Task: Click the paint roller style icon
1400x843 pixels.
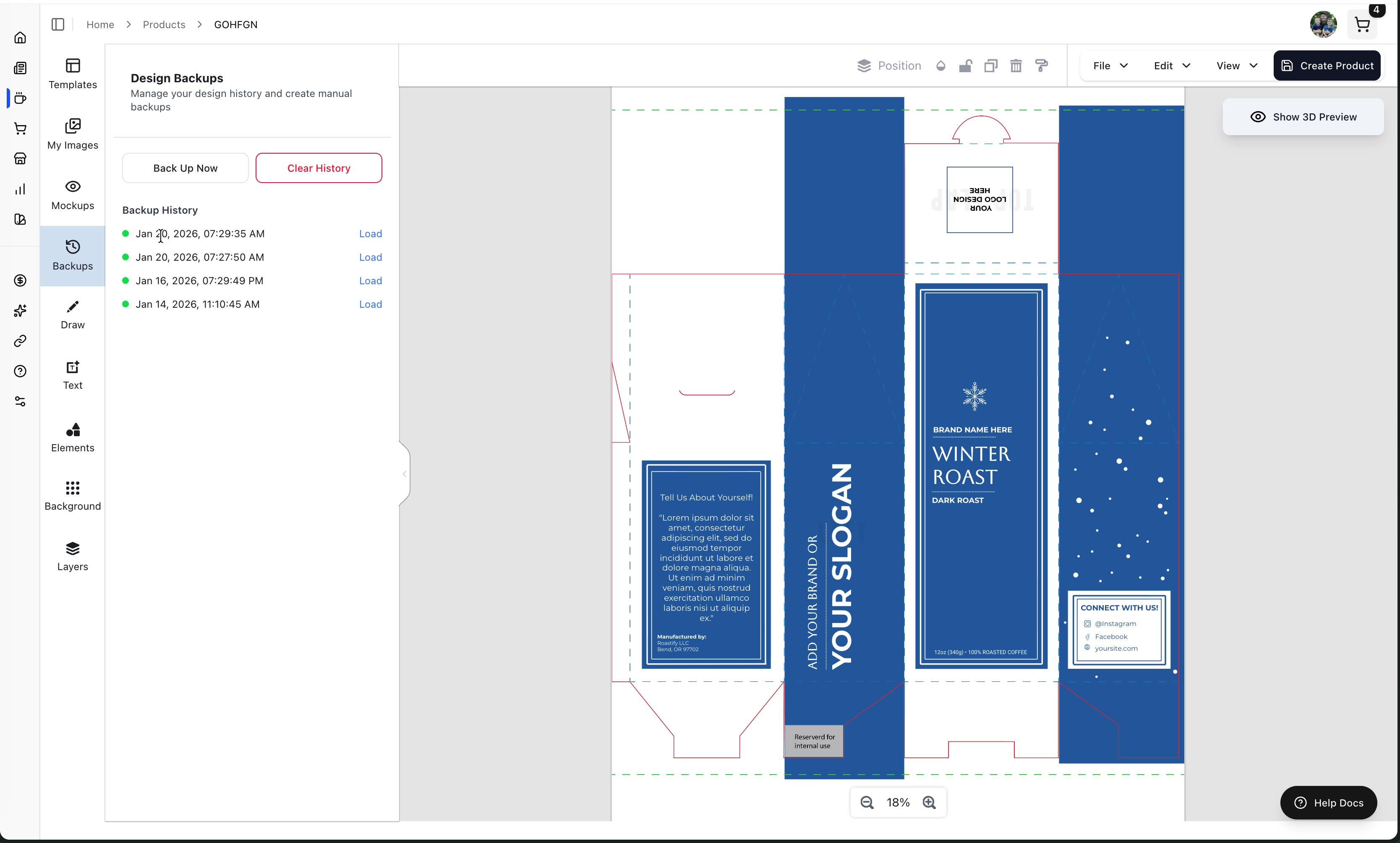Action: coord(1041,66)
